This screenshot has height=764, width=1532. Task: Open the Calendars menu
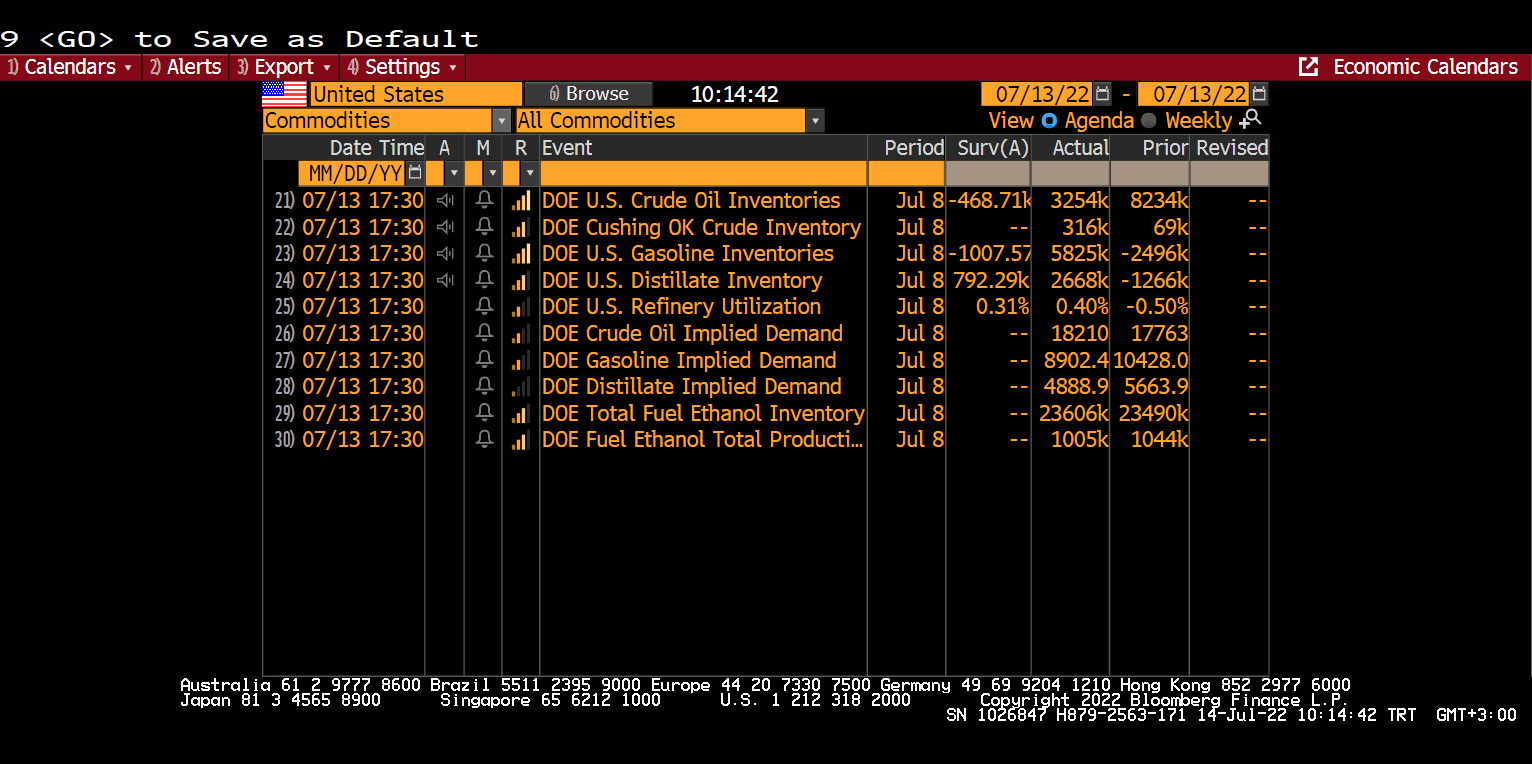(x=70, y=67)
